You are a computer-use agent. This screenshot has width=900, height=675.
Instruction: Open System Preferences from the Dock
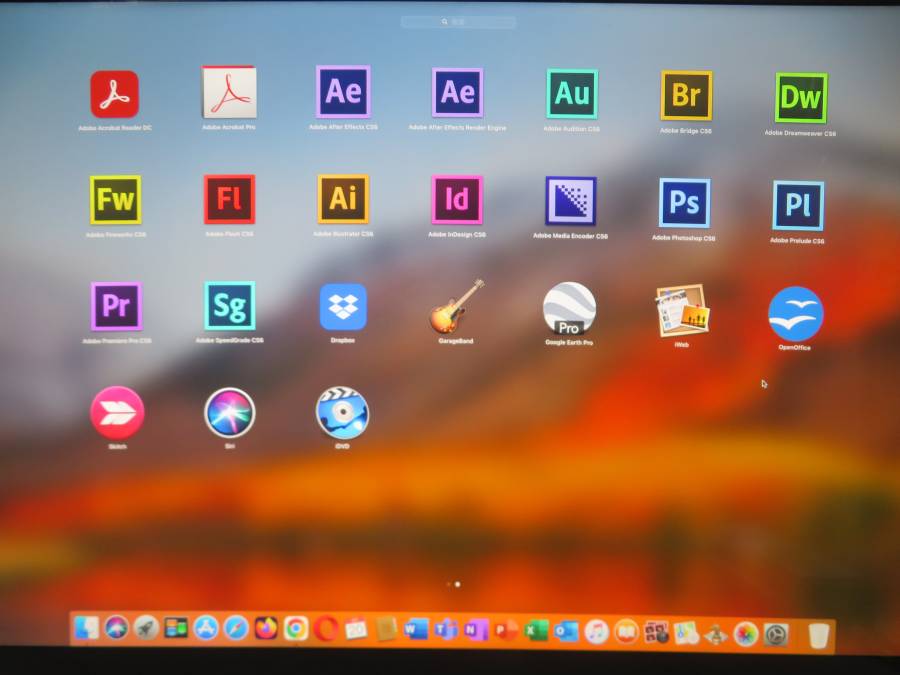click(775, 635)
